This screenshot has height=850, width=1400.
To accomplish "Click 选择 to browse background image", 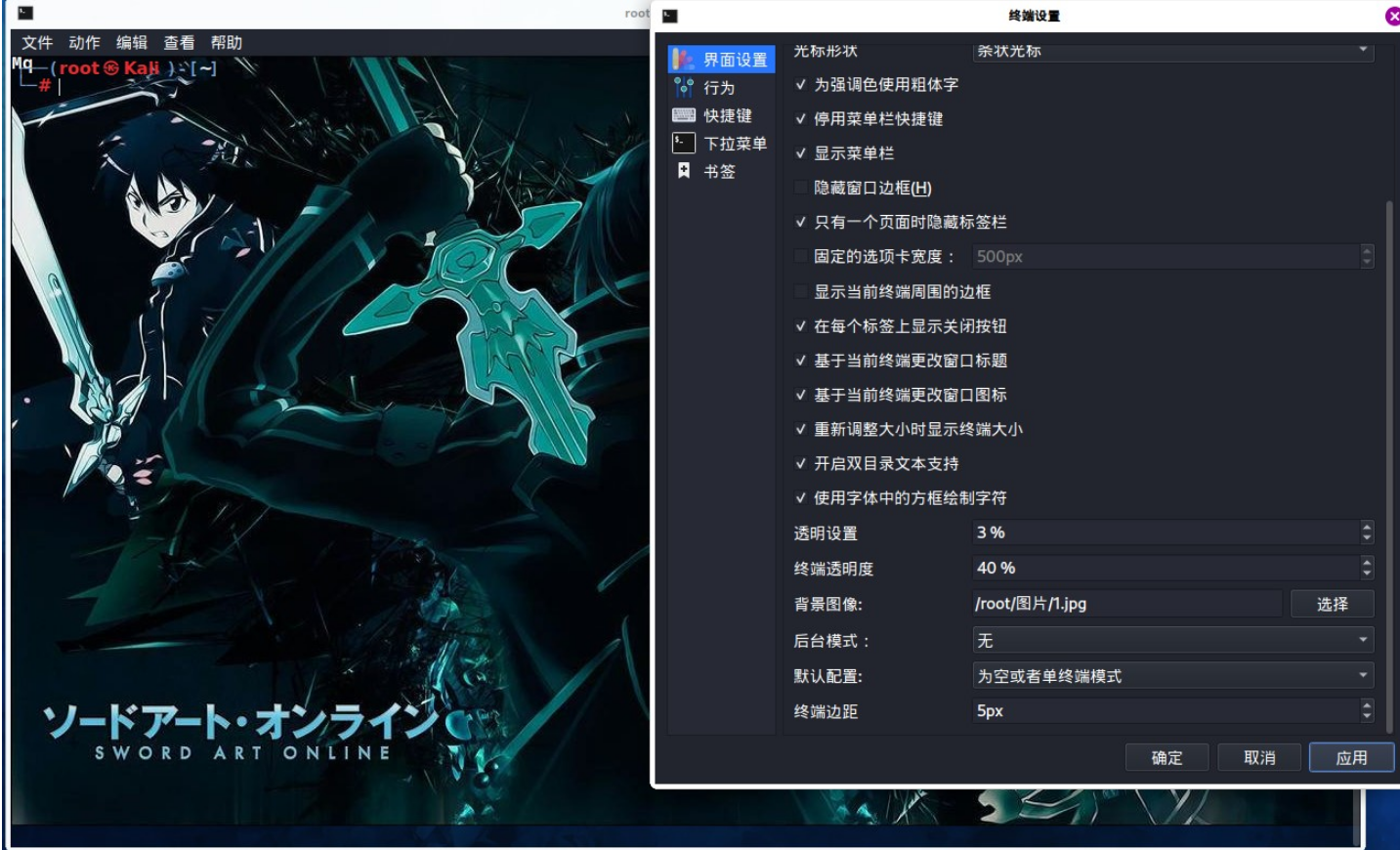I will [1332, 604].
